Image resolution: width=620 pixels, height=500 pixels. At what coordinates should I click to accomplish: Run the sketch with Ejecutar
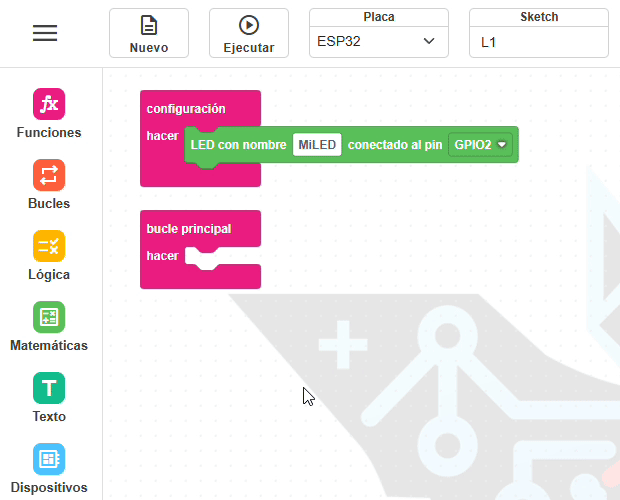tap(249, 33)
